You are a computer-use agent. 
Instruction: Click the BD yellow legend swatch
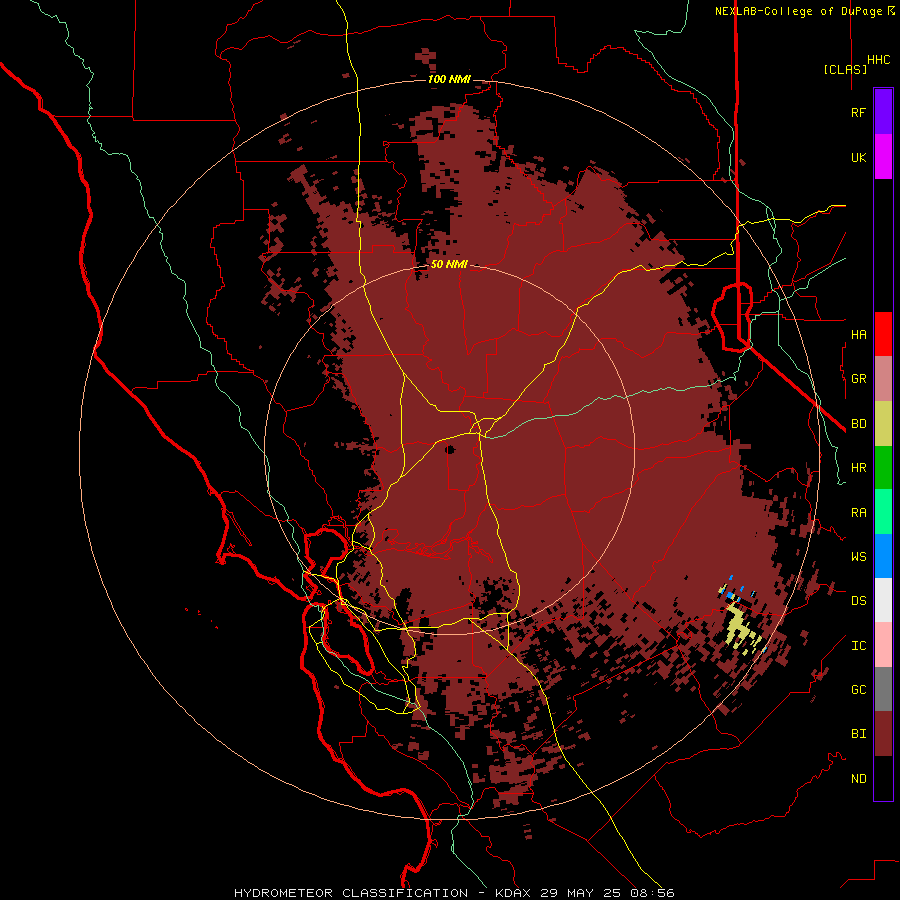883,424
